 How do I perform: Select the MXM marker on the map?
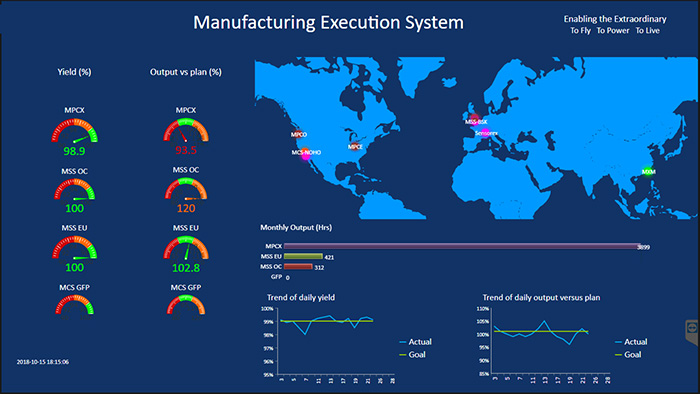click(648, 171)
